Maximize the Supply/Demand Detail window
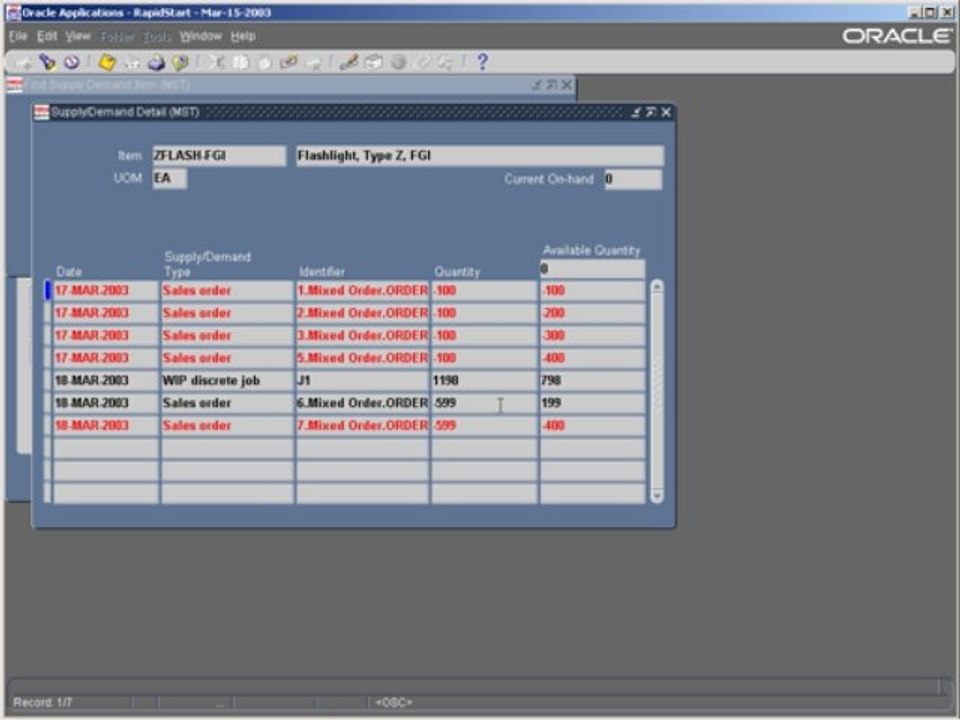The image size is (960, 720). click(x=651, y=112)
